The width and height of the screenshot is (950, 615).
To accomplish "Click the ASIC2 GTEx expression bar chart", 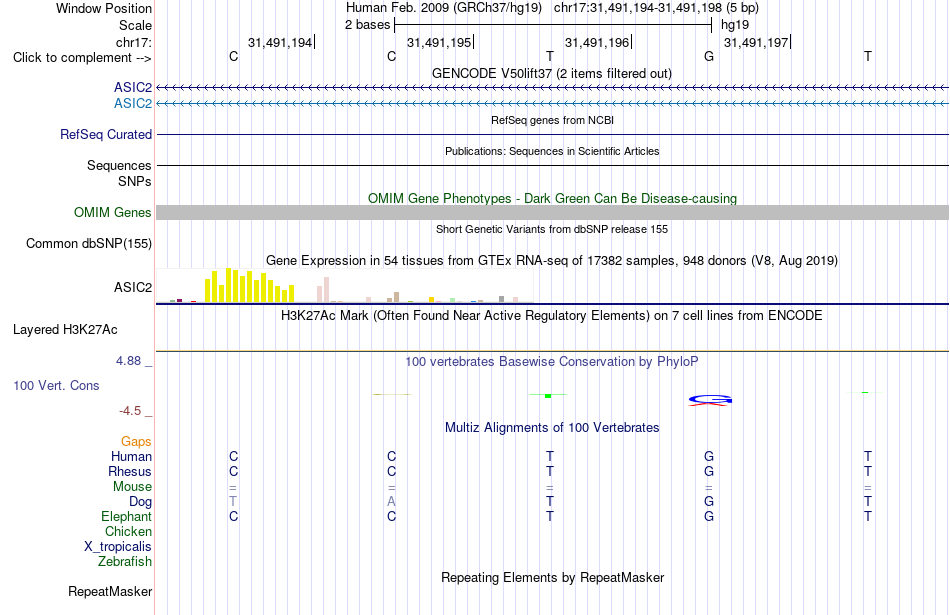I will click(345, 285).
